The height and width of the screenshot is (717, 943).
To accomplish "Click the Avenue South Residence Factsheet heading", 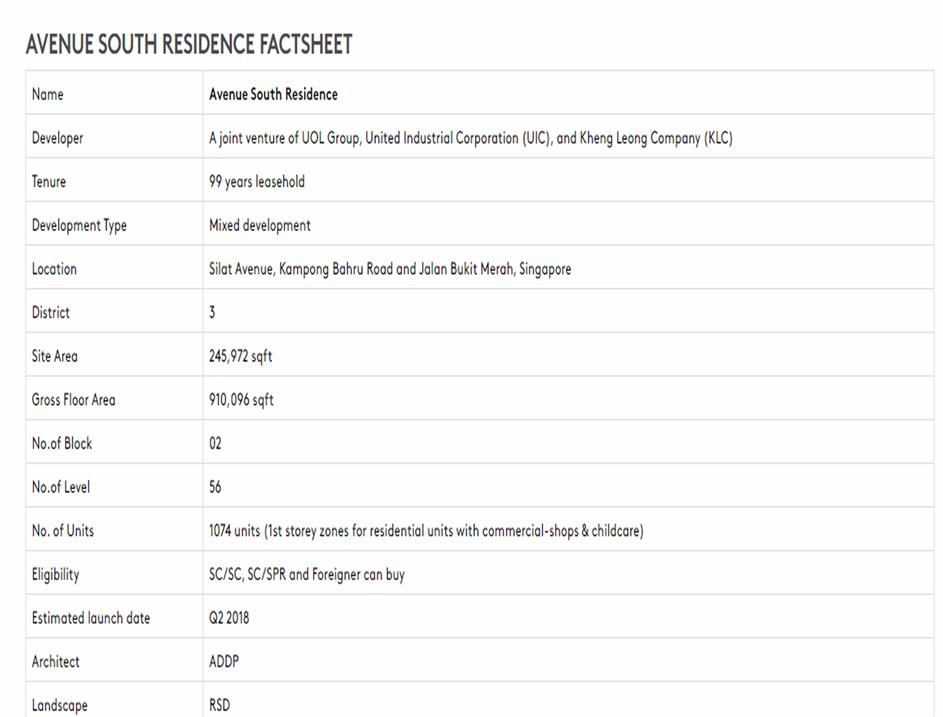I will click(189, 45).
